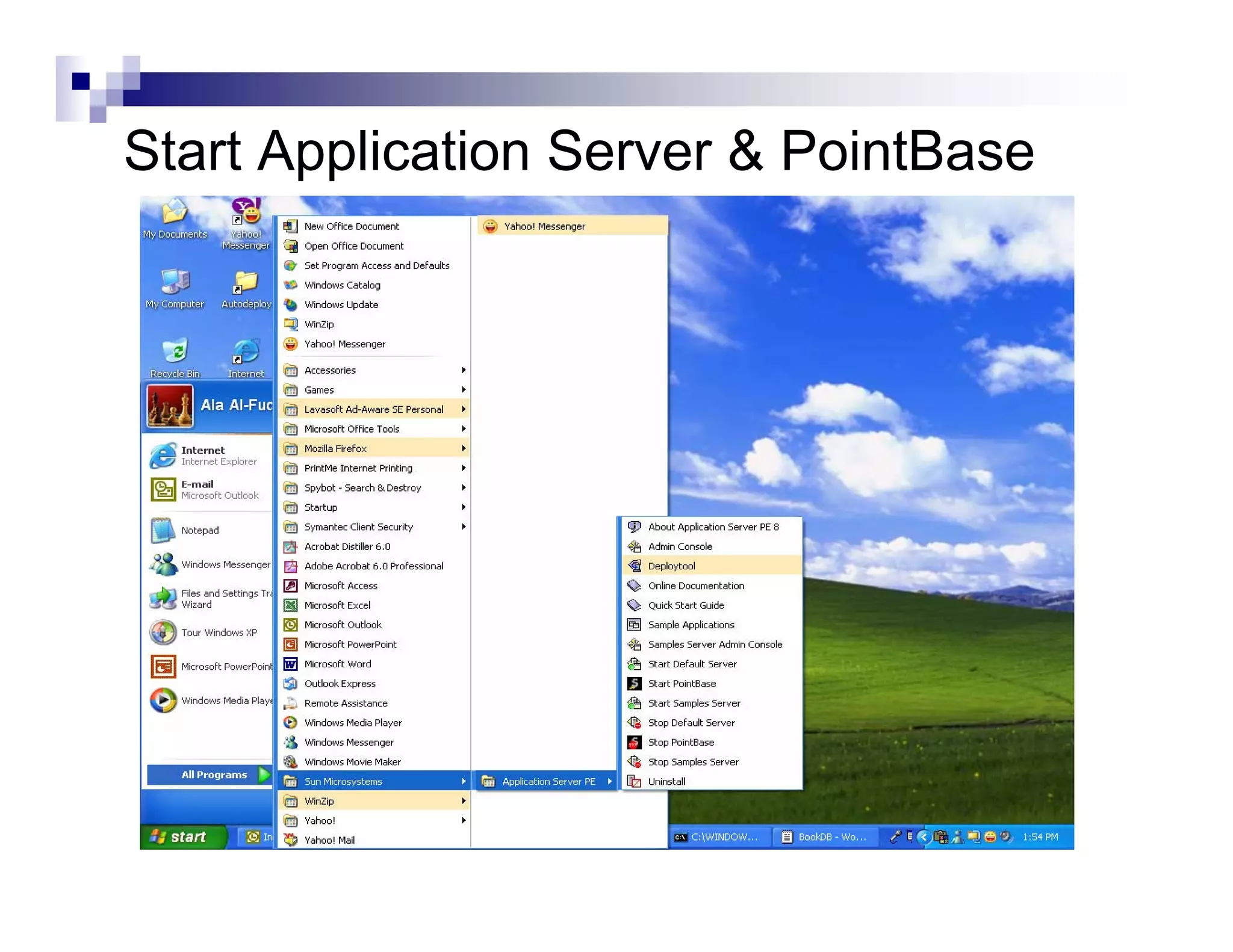The image size is (1233, 952).
Task: Expand the Games submenu
Action: tap(374, 390)
